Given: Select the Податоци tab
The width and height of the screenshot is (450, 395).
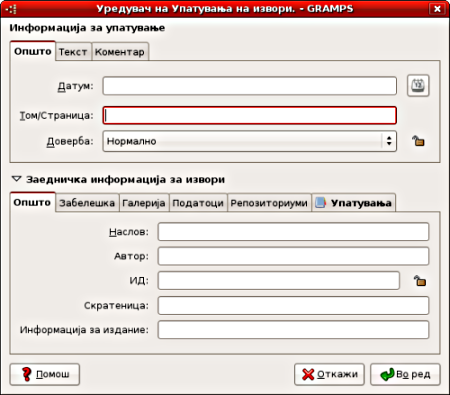Looking at the screenshot, I should tap(198, 203).
